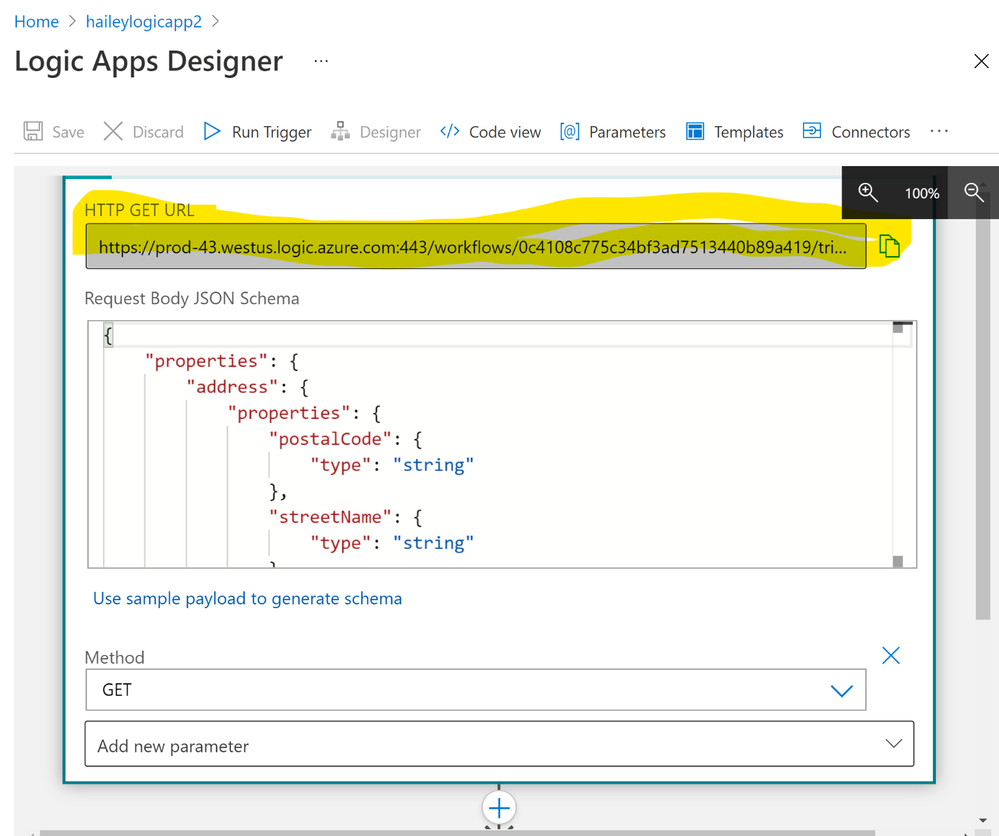Screen dimensions: 999x836
Task: Click the Parameters @ icon
Action: (570, 131)
